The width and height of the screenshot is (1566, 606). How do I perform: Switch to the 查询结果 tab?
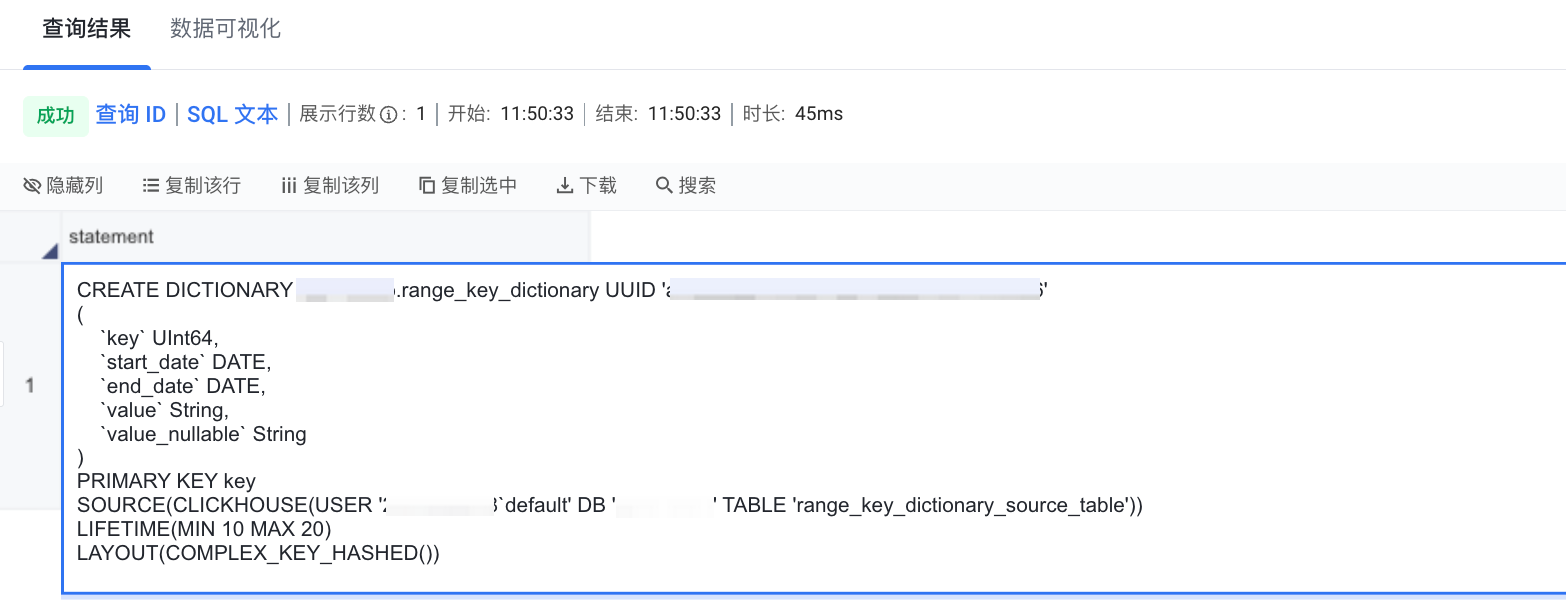tap(86, 29)
